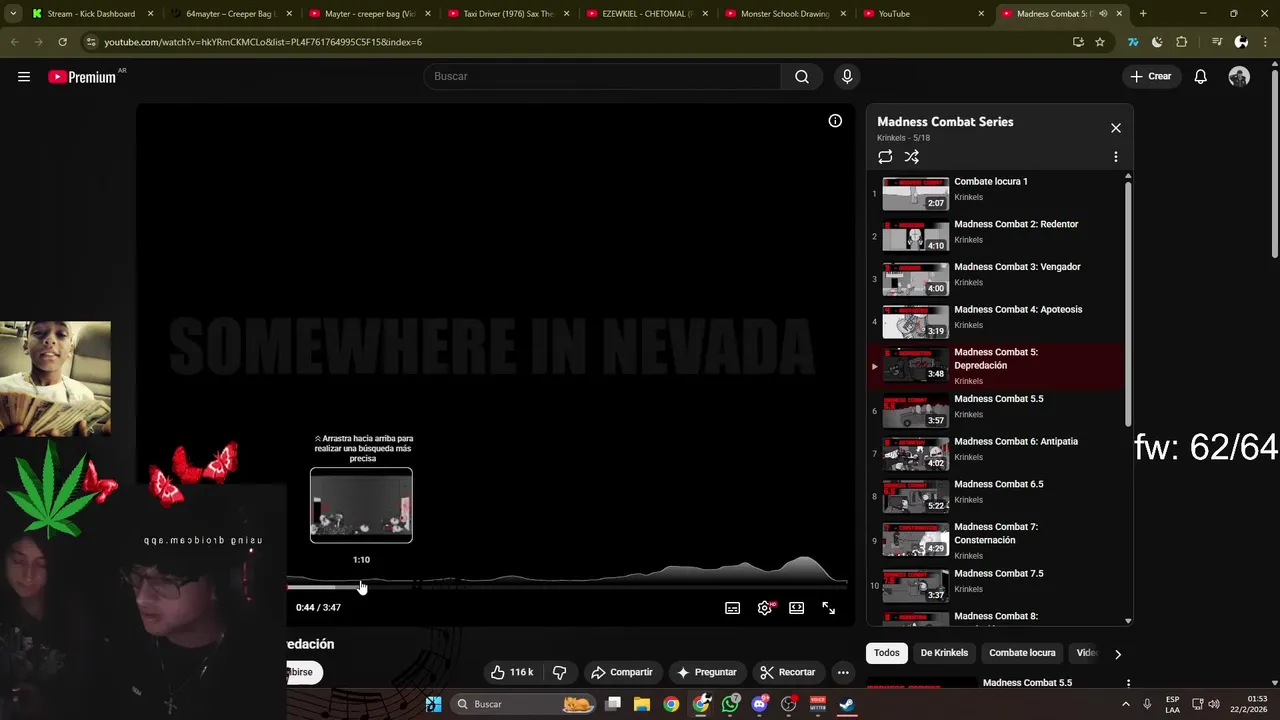Play Madness Combat 3: Vengador
Screen dimensions: 1280x720
point(996,279)
